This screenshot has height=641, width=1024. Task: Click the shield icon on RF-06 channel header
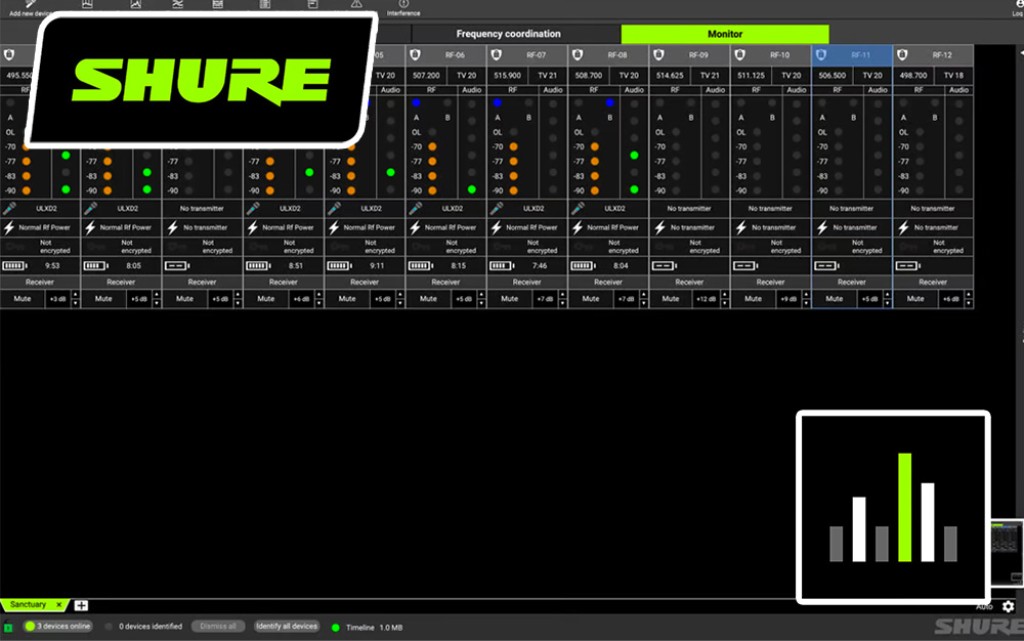click(415, 55)
